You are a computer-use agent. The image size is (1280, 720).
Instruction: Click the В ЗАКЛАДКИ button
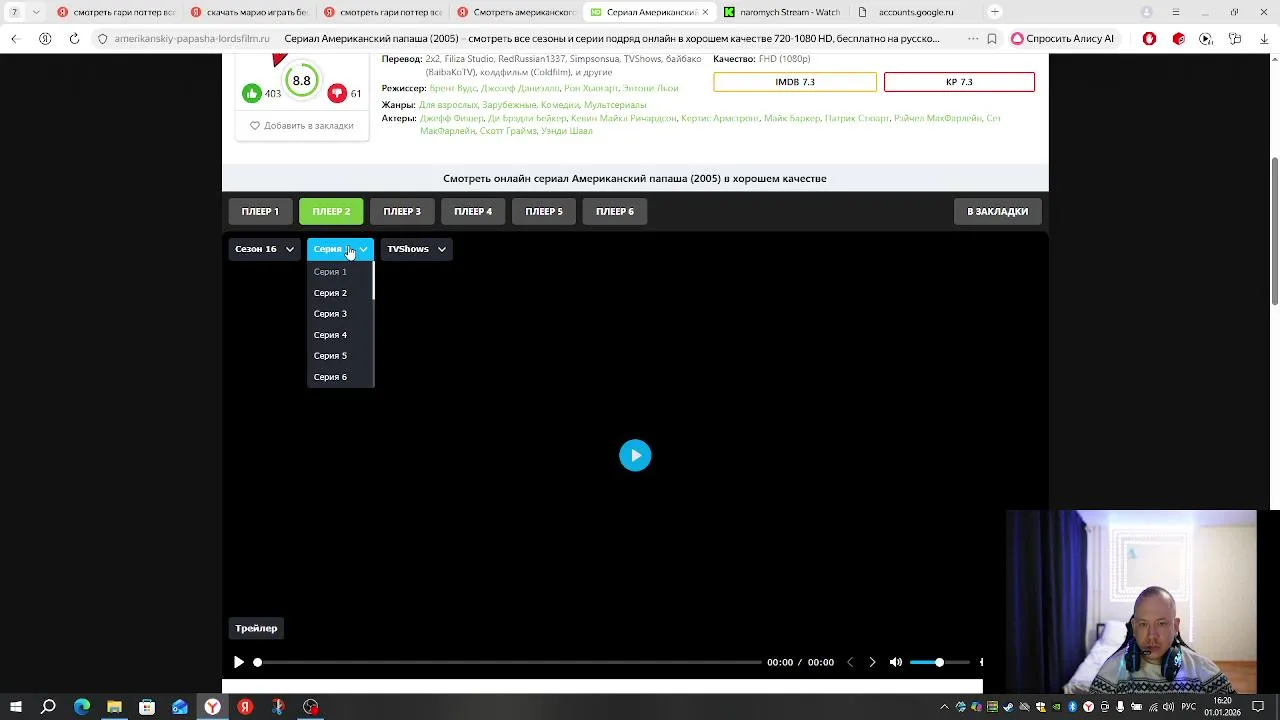coord(997,211)
